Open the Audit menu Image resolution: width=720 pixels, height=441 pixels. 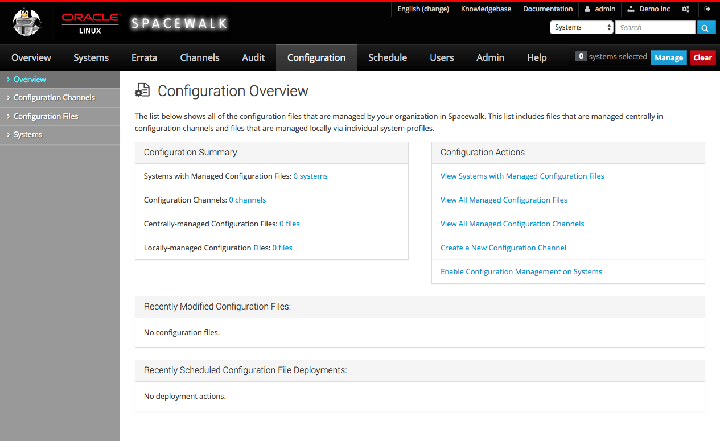coord(253,57)
